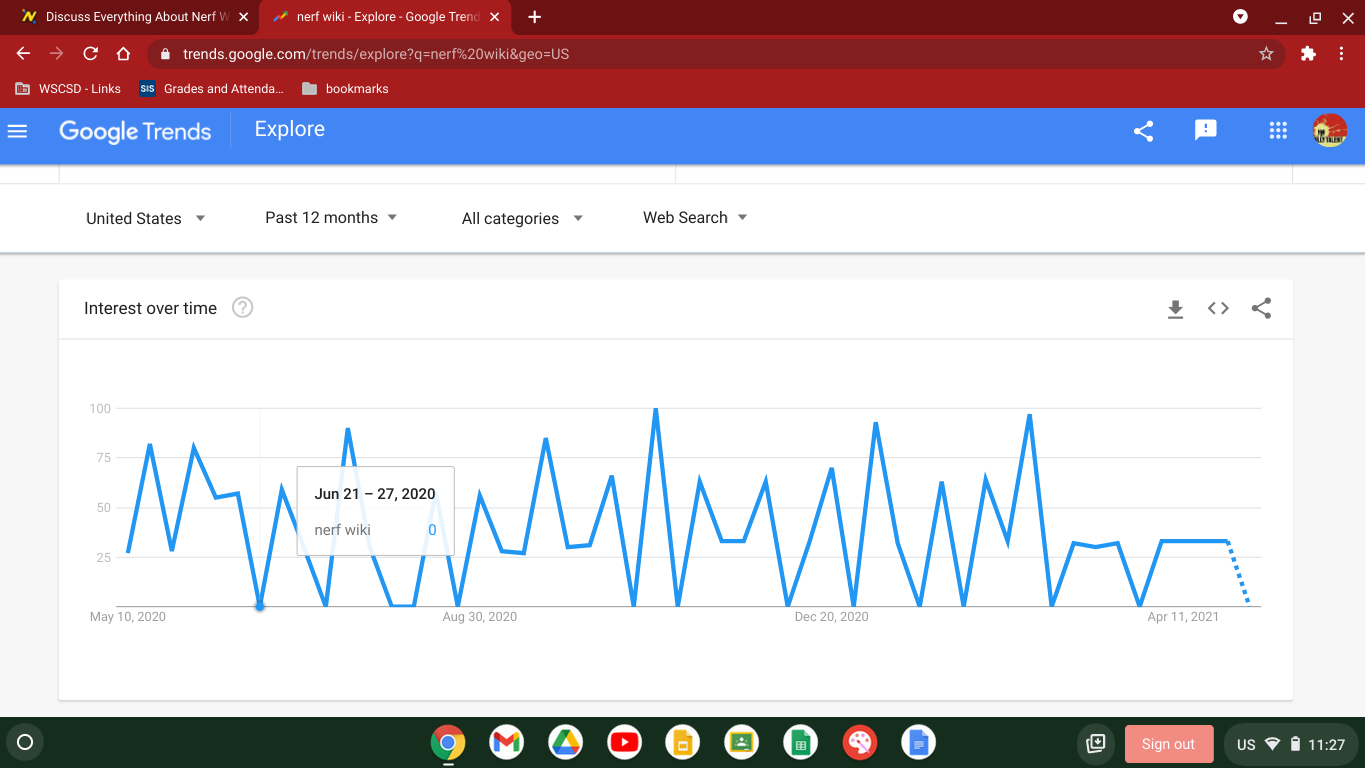Share the Interest over time chart
This screenshot has width=1365, height=768.
pyautogui.click(x=1261, y=309)
